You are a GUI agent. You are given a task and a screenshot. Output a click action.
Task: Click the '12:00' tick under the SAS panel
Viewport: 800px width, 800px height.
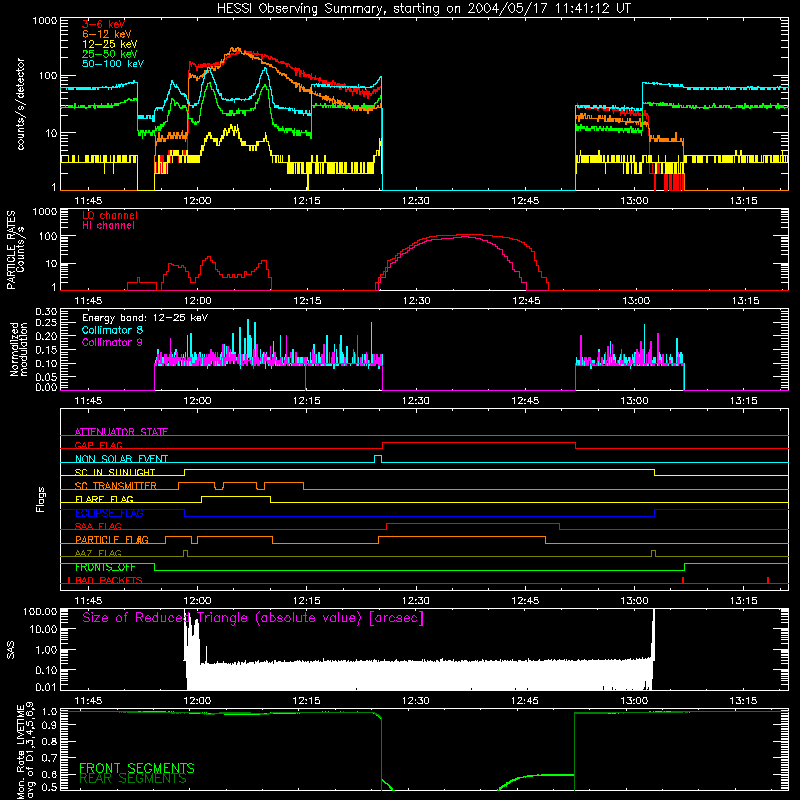197,701
